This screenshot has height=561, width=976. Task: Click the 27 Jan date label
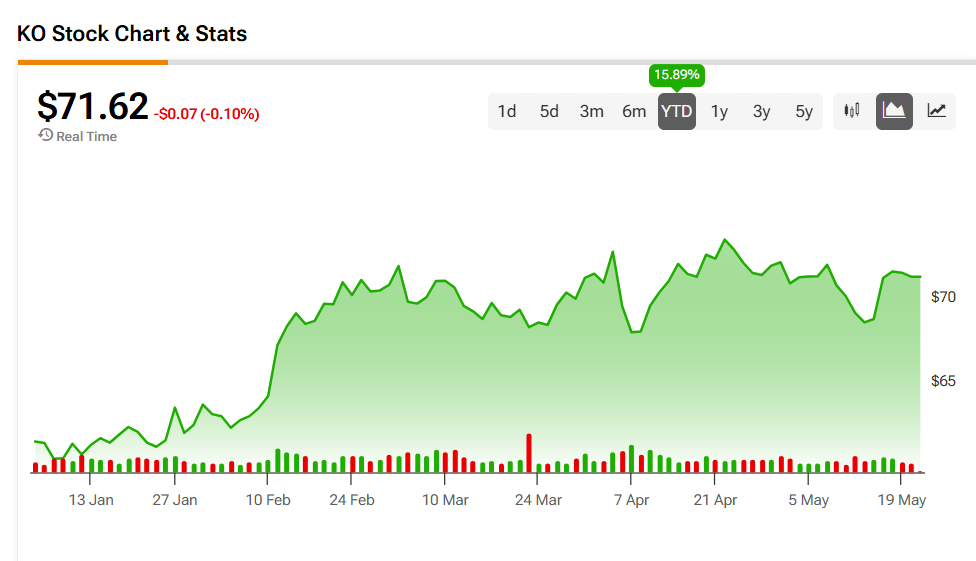point(175,500)
